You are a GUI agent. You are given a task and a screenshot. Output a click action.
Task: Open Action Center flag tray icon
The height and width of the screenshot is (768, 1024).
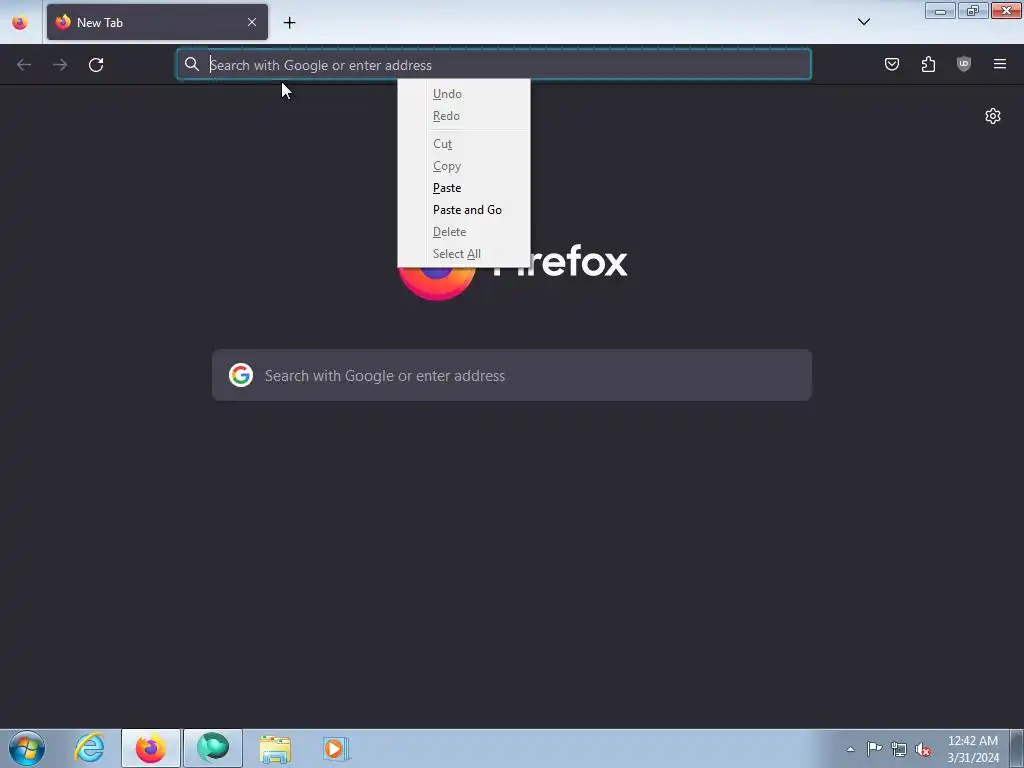tap(874, 749)
